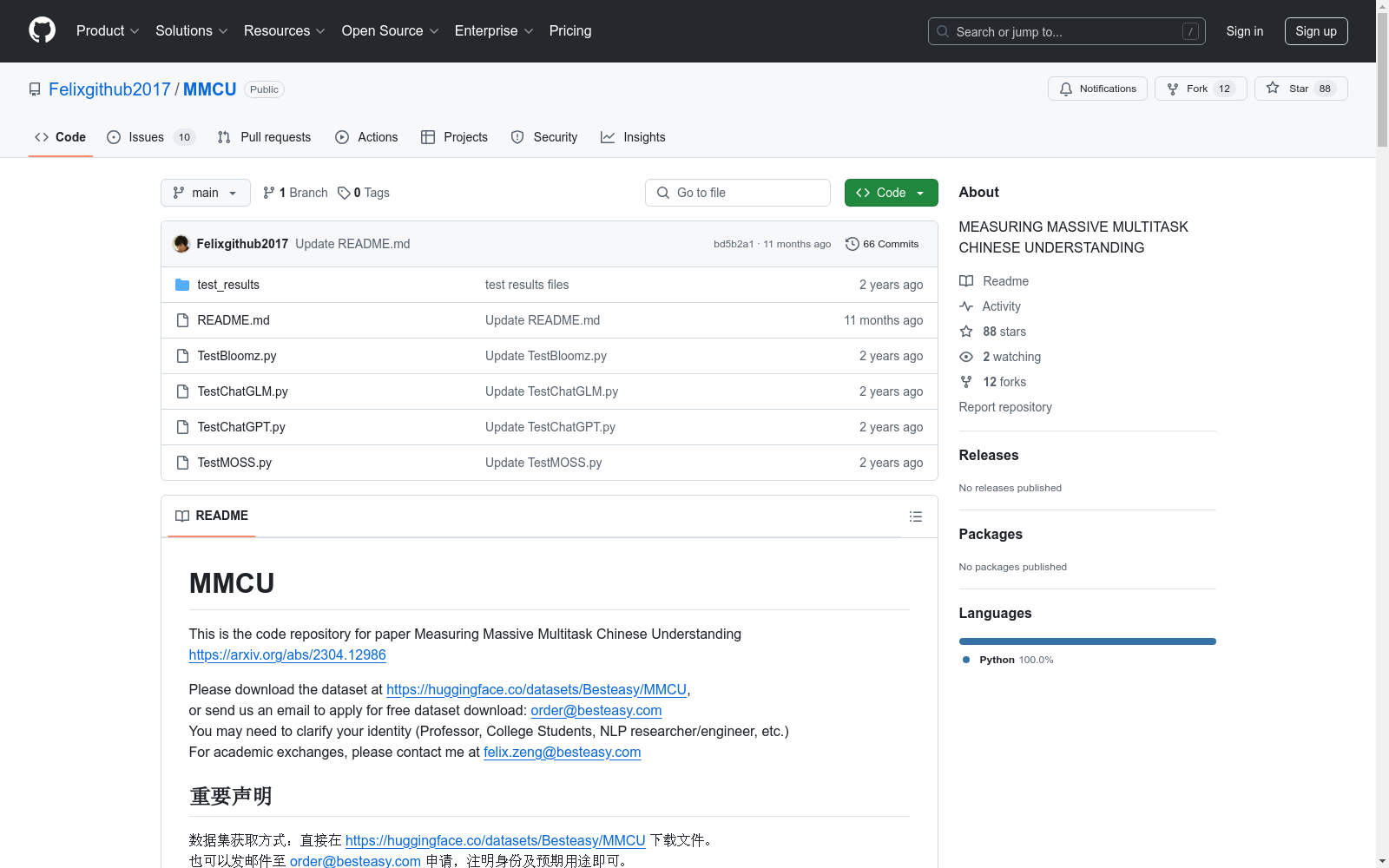Screen dimensions: 1389x868
Task: Click the TestChatGLM.py file icon
Action: (182, 391)
